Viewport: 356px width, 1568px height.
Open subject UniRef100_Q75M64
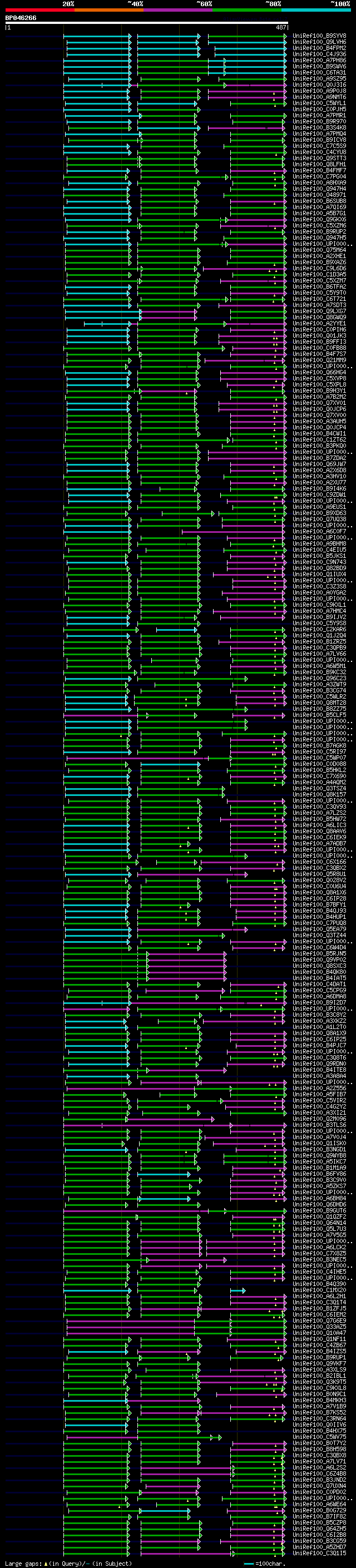click(319, 250)
